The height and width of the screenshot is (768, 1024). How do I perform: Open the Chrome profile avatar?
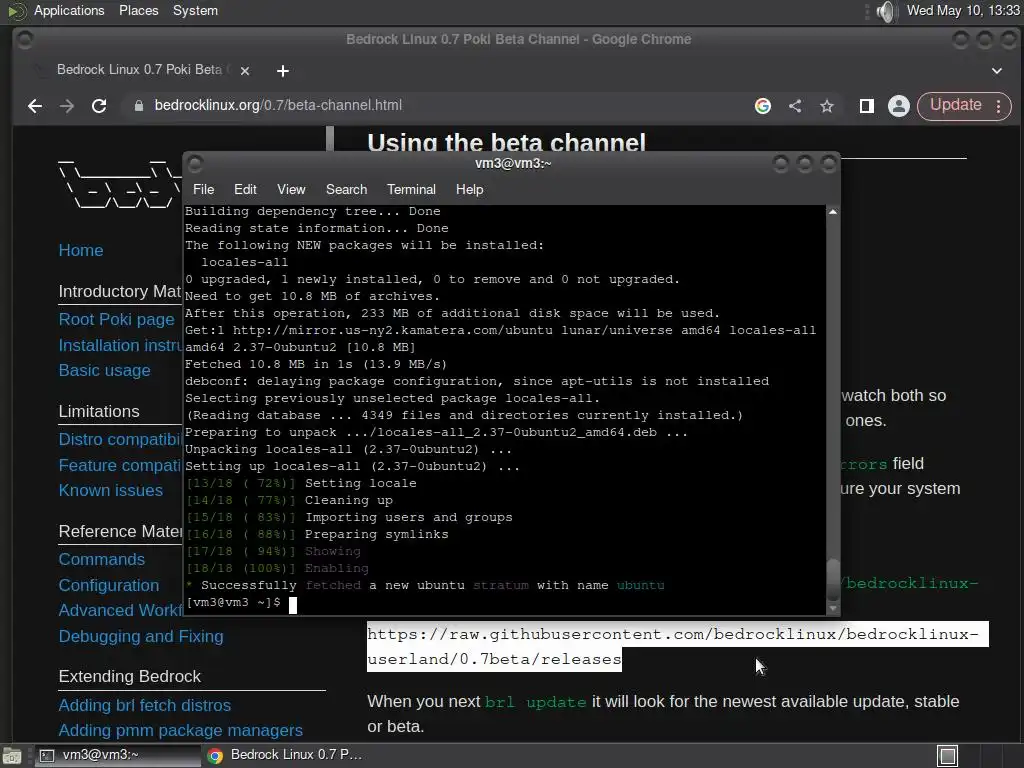point(899,106)
